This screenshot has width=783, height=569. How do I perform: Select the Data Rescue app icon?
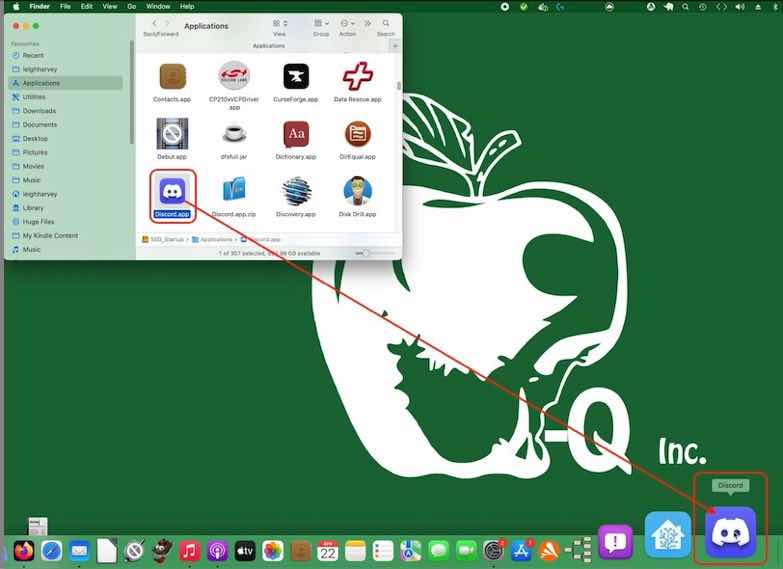(x=358, y=76)
